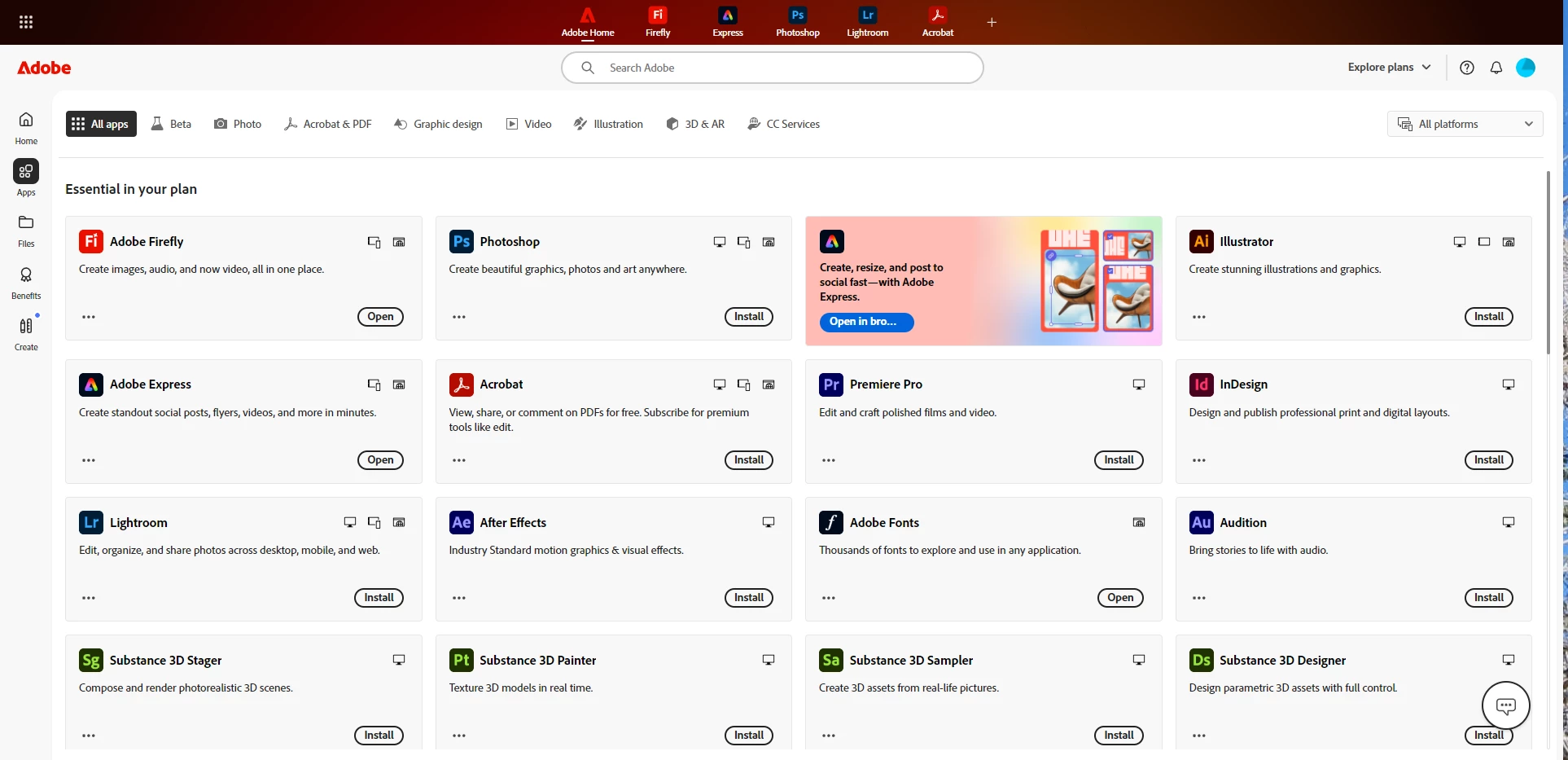Open more options for Premiere Pro
1568x760 pixels.
(829, 460)
